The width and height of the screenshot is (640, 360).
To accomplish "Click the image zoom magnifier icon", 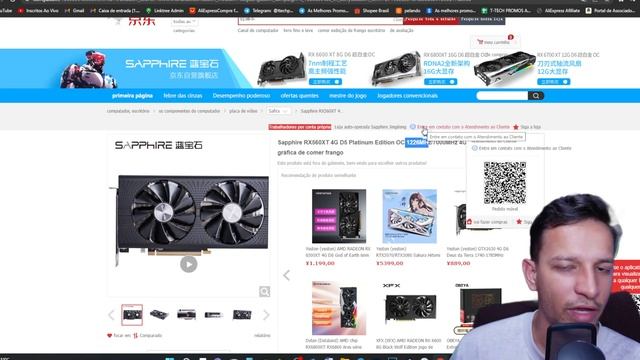I will click(x=264, y=291).
